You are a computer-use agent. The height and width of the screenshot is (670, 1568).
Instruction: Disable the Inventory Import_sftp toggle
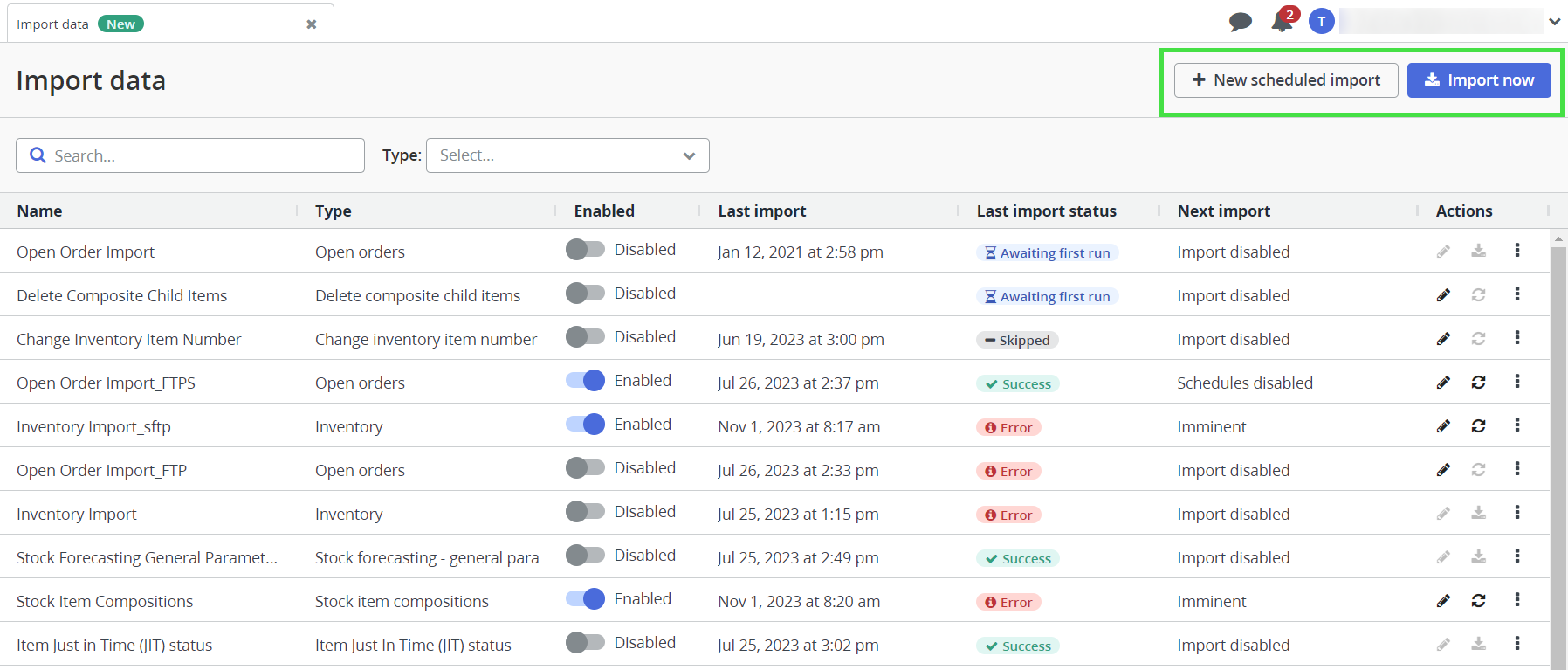pos(585,425)
